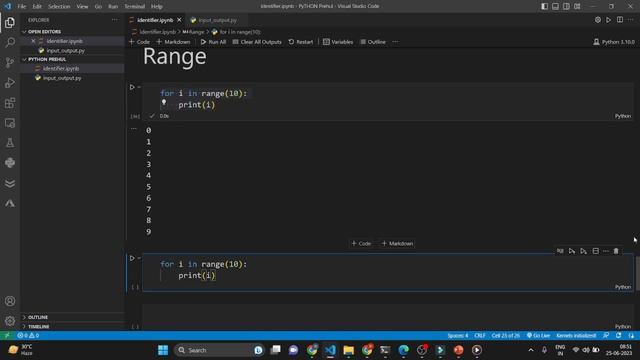The height and width of the screenshot is (360, 640).
Task: Click the lightbulb code action icon
Action: [x=164, y=102]
